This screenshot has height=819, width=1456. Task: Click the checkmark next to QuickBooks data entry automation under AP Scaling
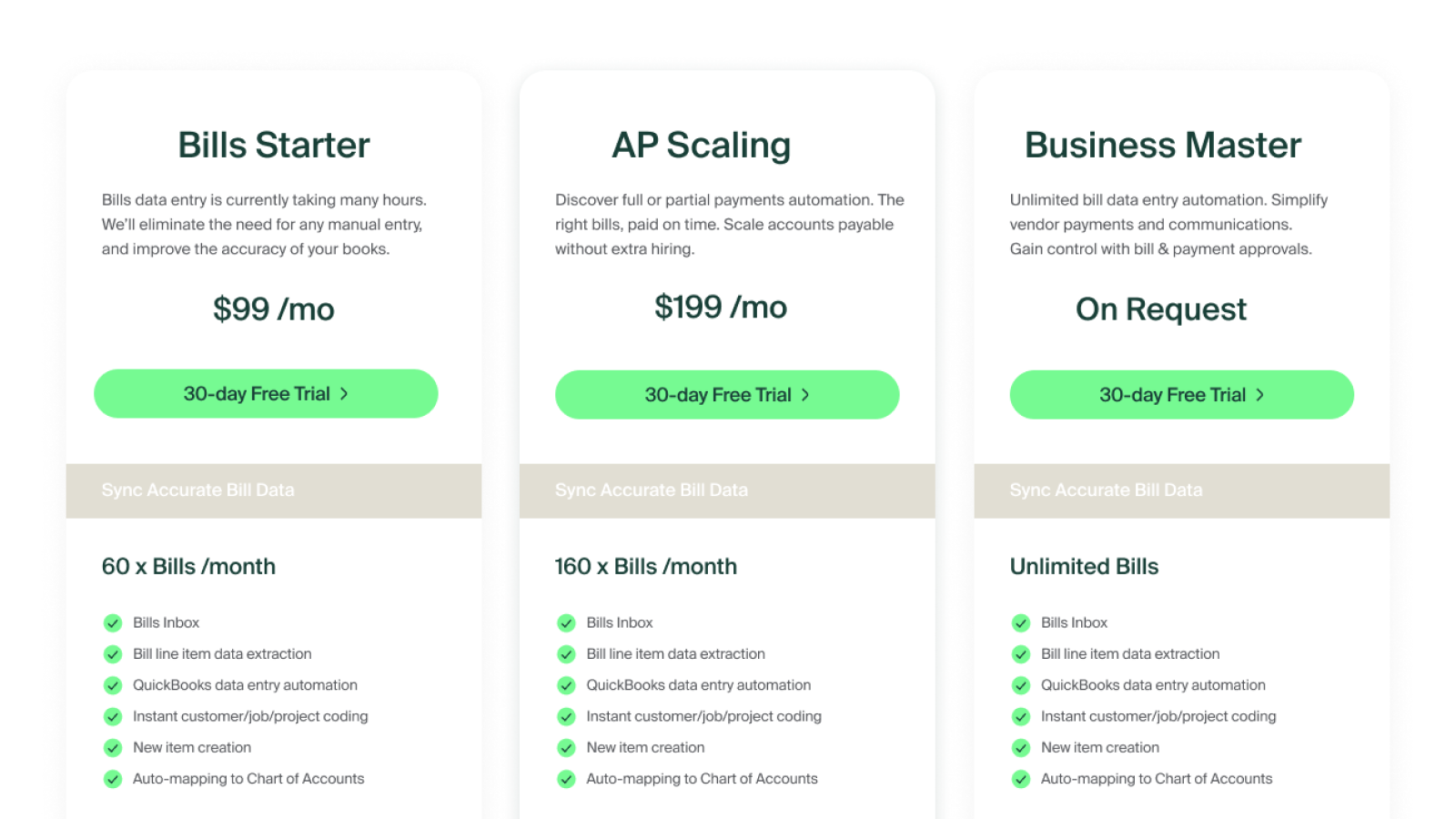[566, 685]
